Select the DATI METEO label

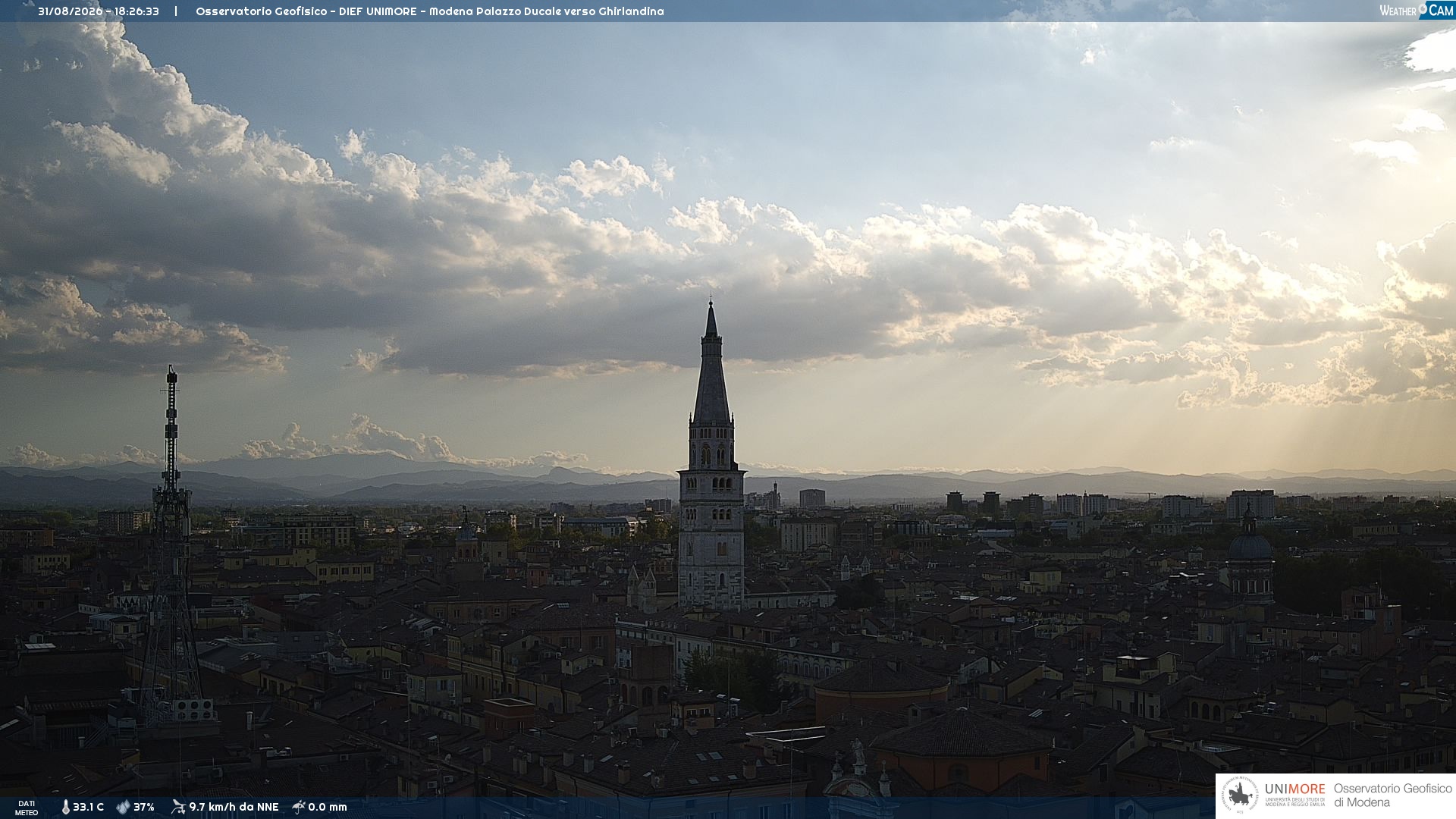[x=27, y=808]
